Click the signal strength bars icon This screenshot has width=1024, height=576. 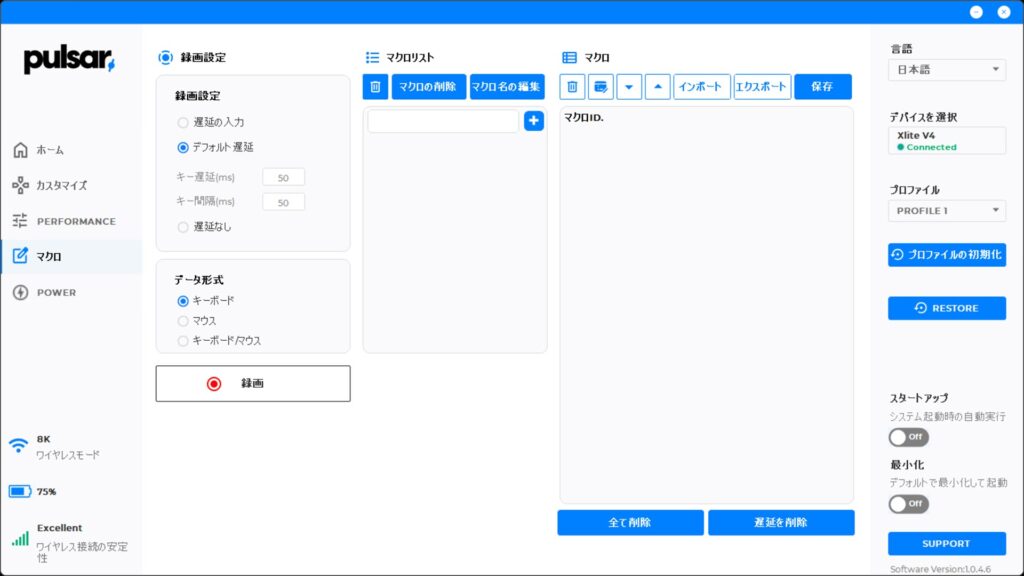pyautogui.click(x=20, y=538)
